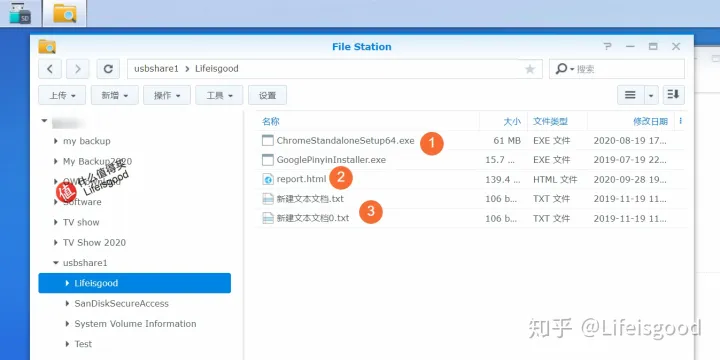Image resolution: width=720 pixels, height=360 pixels.
Task: Open the 操作 action dropdown menu
Action: tap(167, 95)
